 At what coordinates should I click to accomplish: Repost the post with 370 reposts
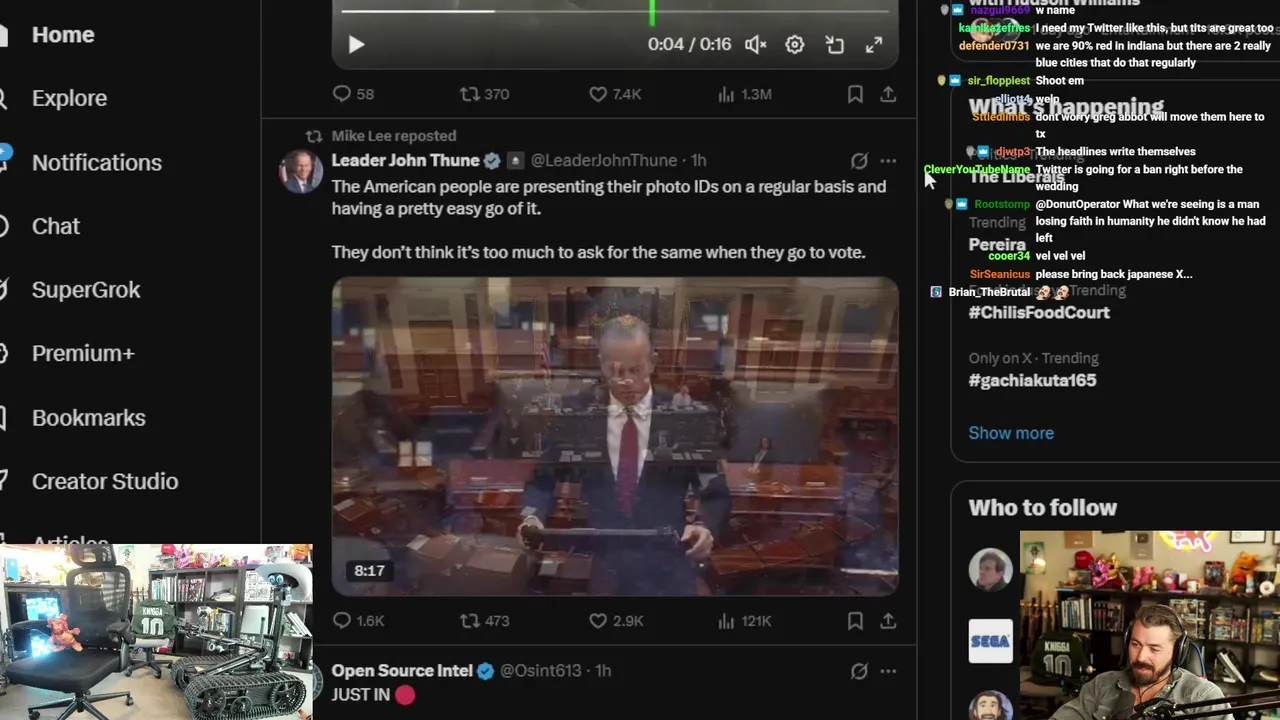point(484,94)
